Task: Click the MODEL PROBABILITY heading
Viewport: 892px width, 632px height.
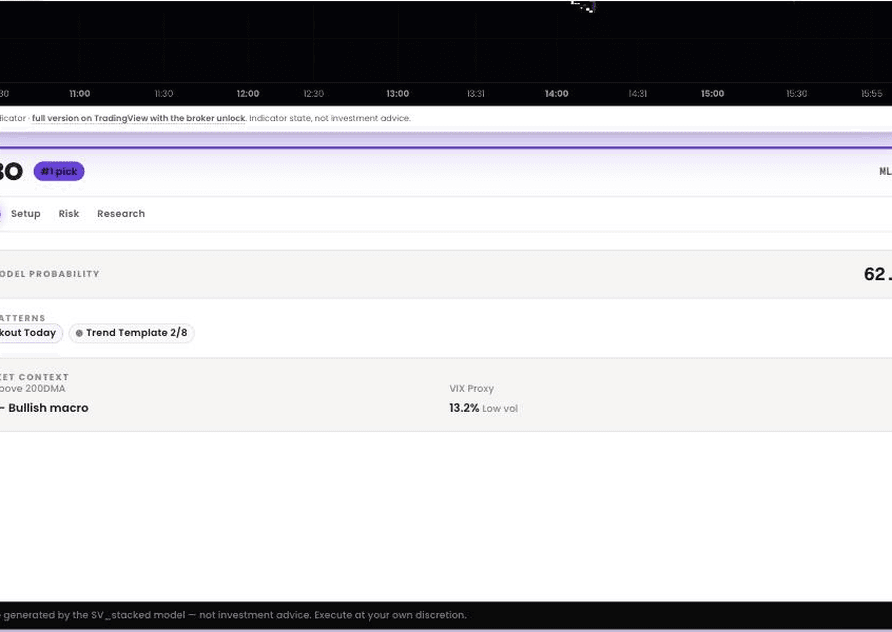Action: pyautogui.click(x=49, y=274)
